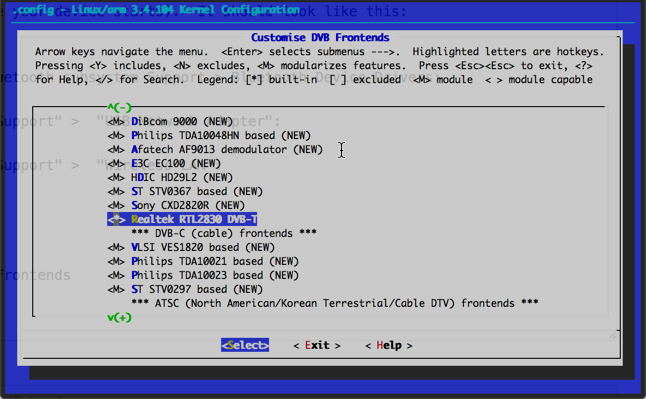Click the ^(-) scroll up indicator
The height and width of the screenshot is (399, 646).
point(119,108)
